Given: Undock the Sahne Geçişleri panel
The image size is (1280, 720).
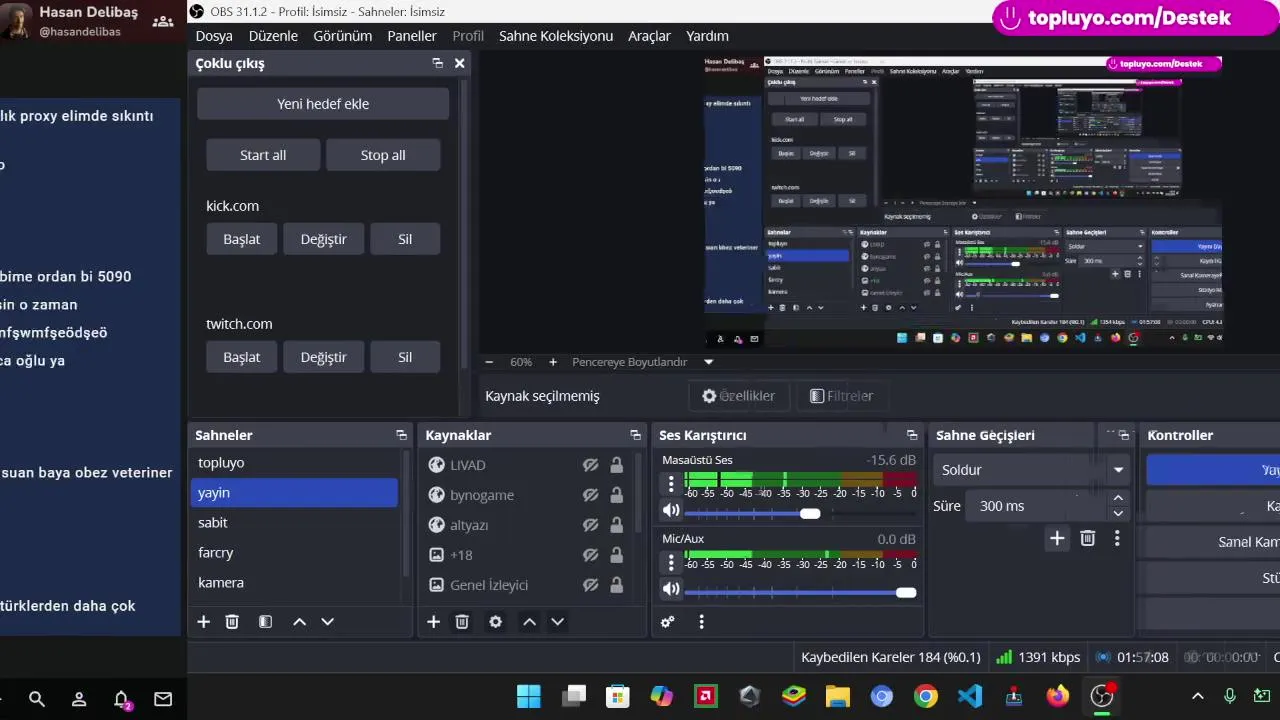Looking at the screenshot, I should (x=1124, y=435).
